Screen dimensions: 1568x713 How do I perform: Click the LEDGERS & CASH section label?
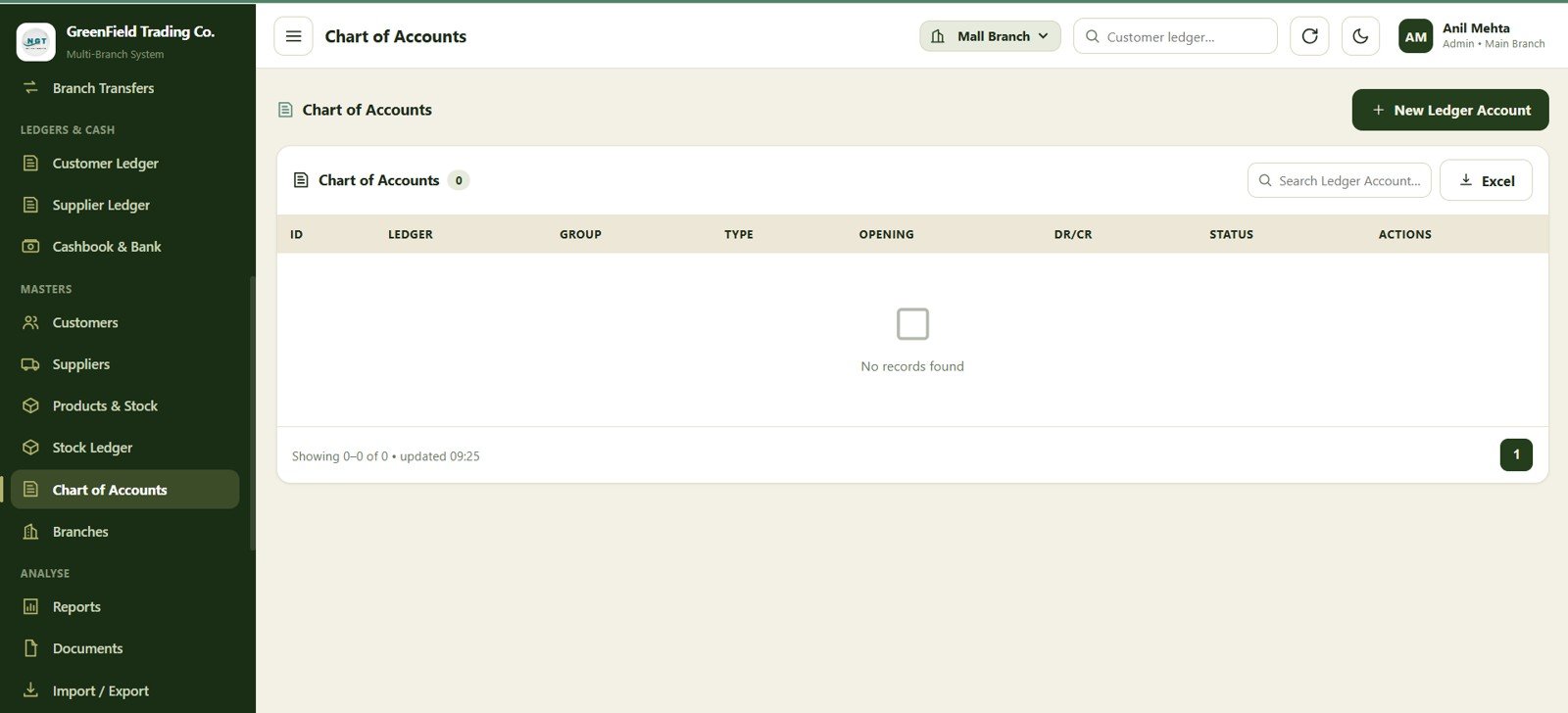click(x=68, y=129)
